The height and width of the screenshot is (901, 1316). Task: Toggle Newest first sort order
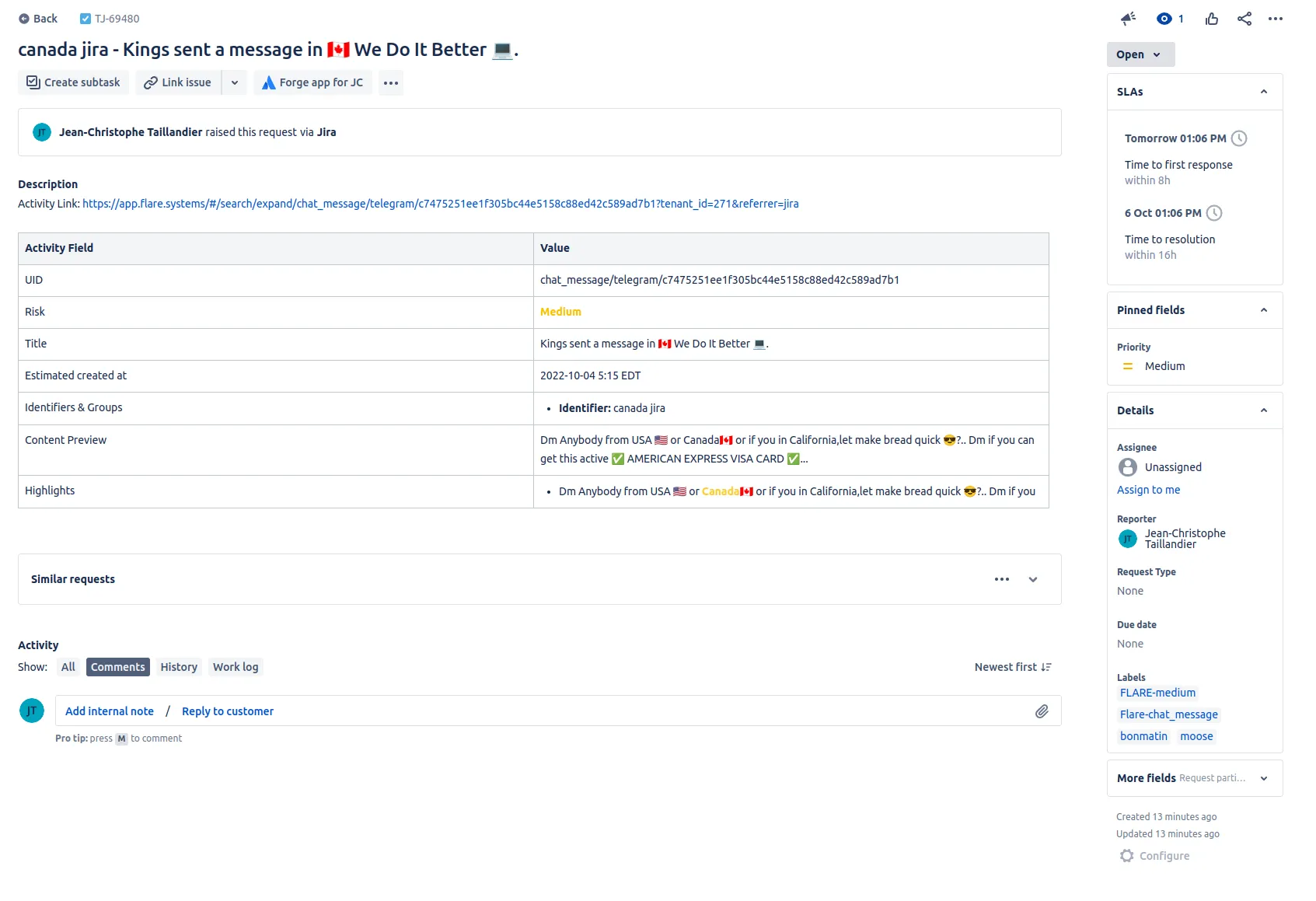[1013, 667]
